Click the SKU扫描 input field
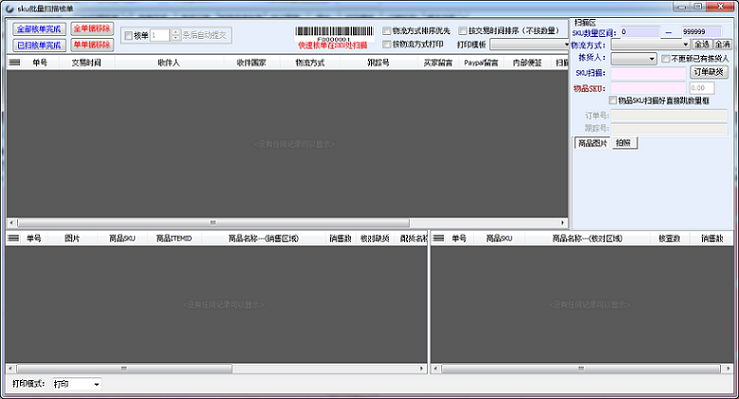The height and width of the screenshot is (399, 739). 649,73
